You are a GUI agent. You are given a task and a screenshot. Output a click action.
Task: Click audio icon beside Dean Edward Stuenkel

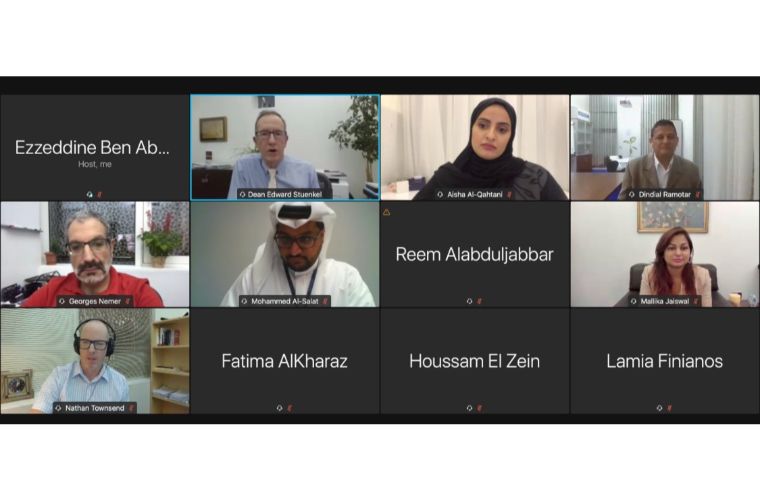(242, 194)
